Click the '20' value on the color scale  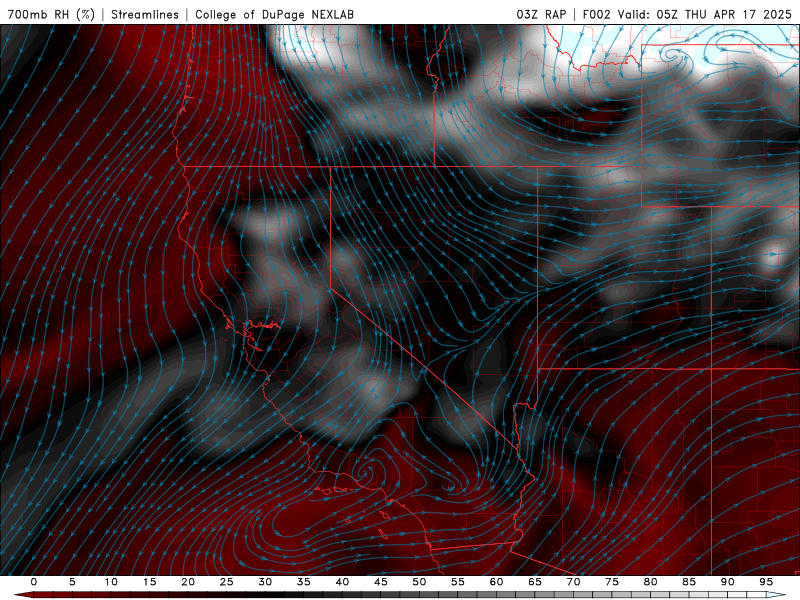click(x=188, y=582)
